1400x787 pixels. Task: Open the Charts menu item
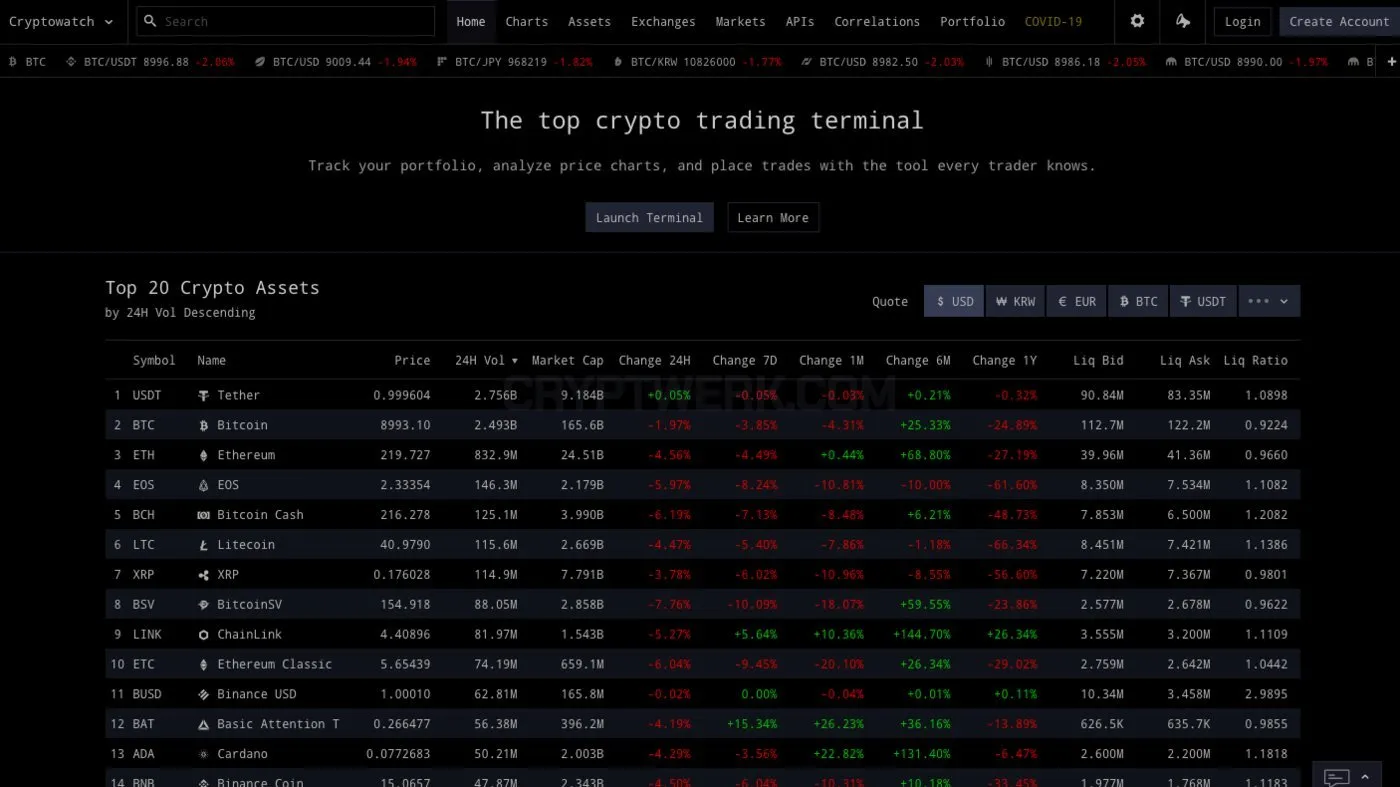click(527, 21)
